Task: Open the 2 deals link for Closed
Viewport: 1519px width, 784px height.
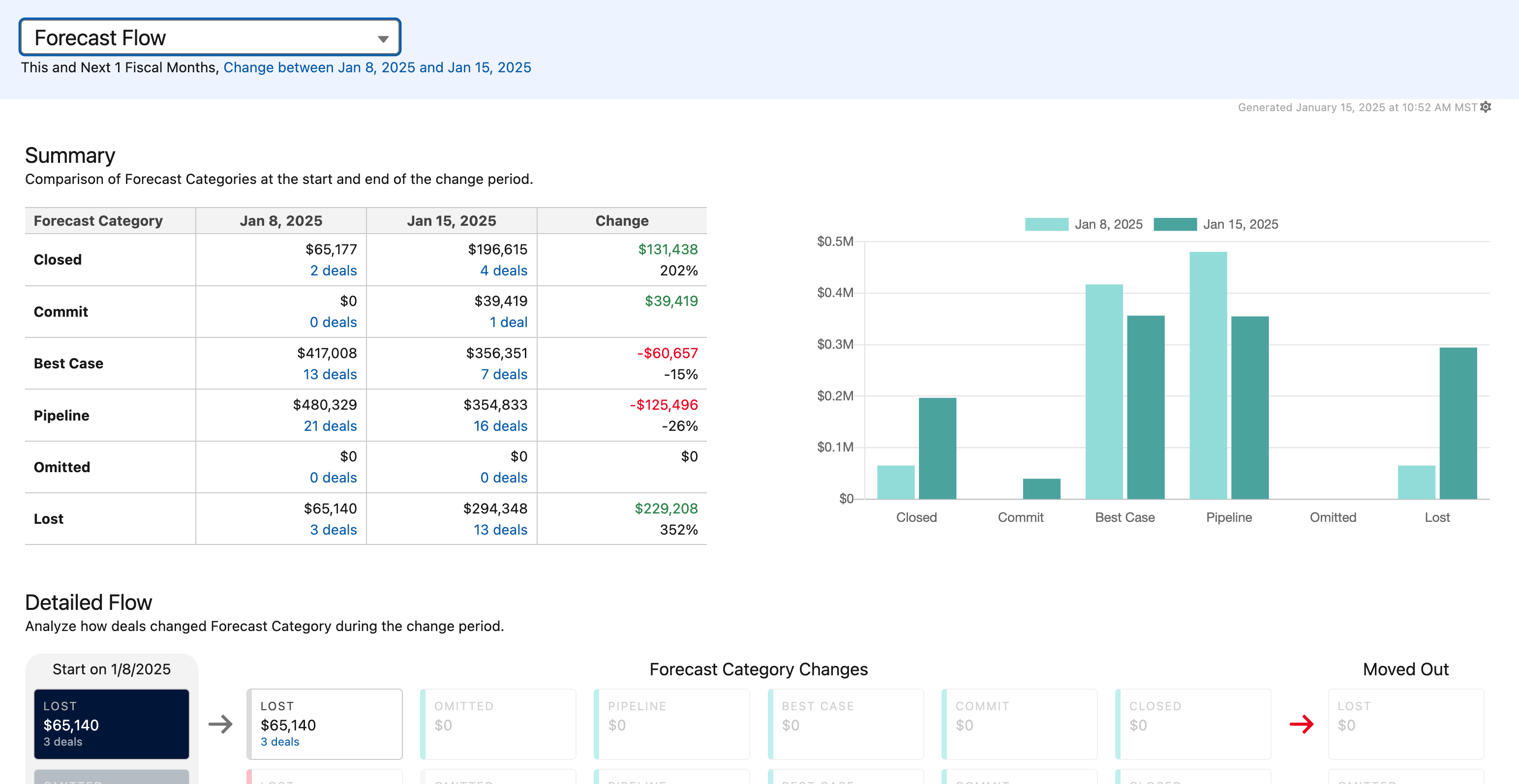Action: point(333,271)
